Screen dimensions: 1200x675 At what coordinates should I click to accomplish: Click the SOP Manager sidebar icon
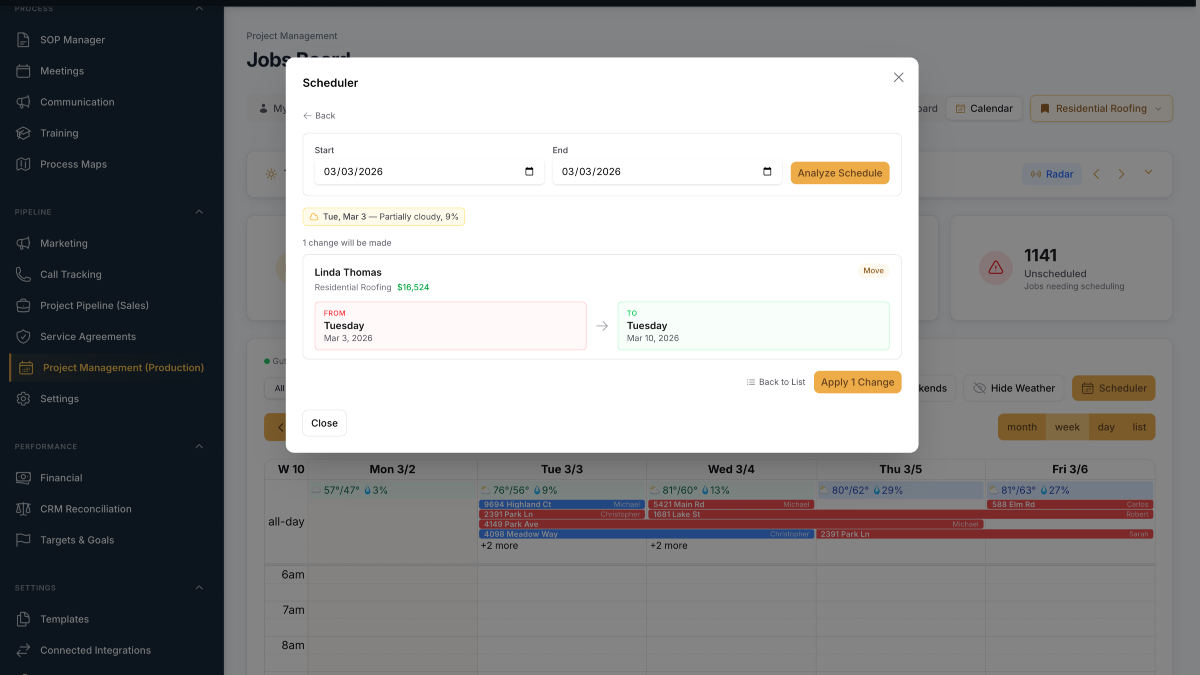coord(23,40)
